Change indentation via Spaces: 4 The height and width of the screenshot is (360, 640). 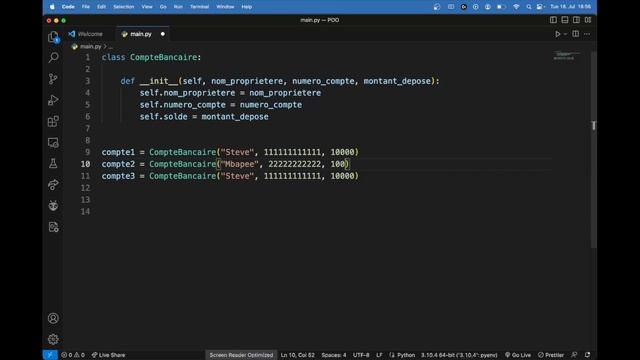pos(333,355)
